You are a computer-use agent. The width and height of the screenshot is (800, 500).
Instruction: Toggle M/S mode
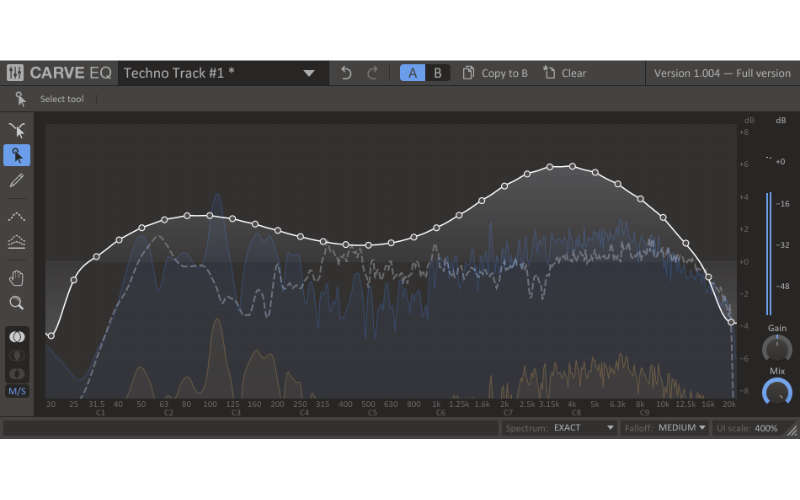[17, 391]
